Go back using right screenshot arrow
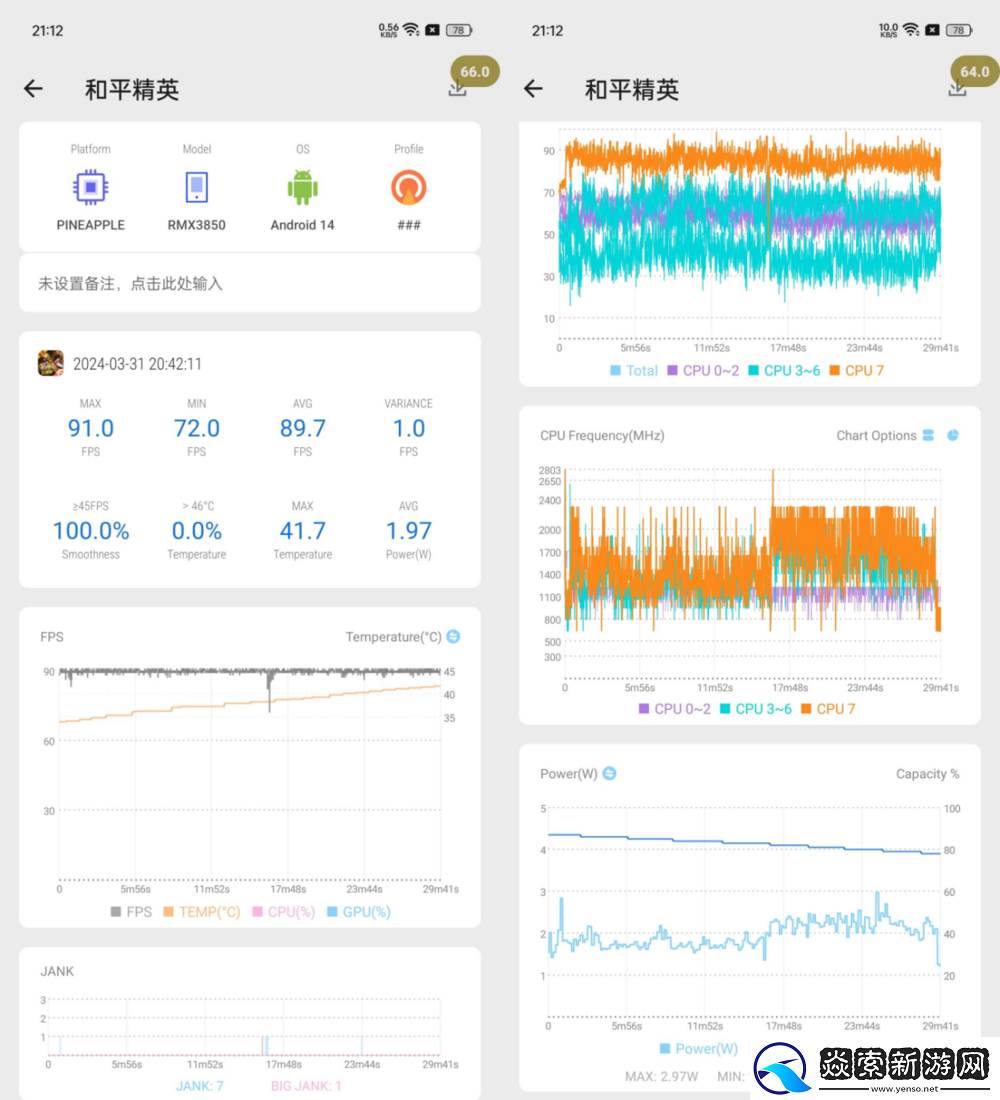This screenshot has height=1100, width=1000. click(x=533, y=88)
